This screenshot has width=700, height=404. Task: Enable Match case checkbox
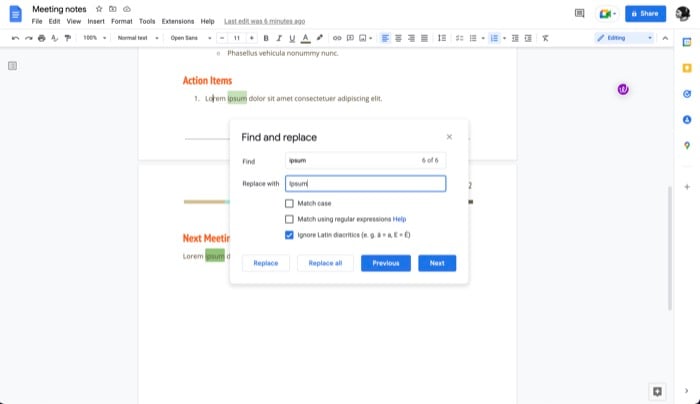(289, 204)
